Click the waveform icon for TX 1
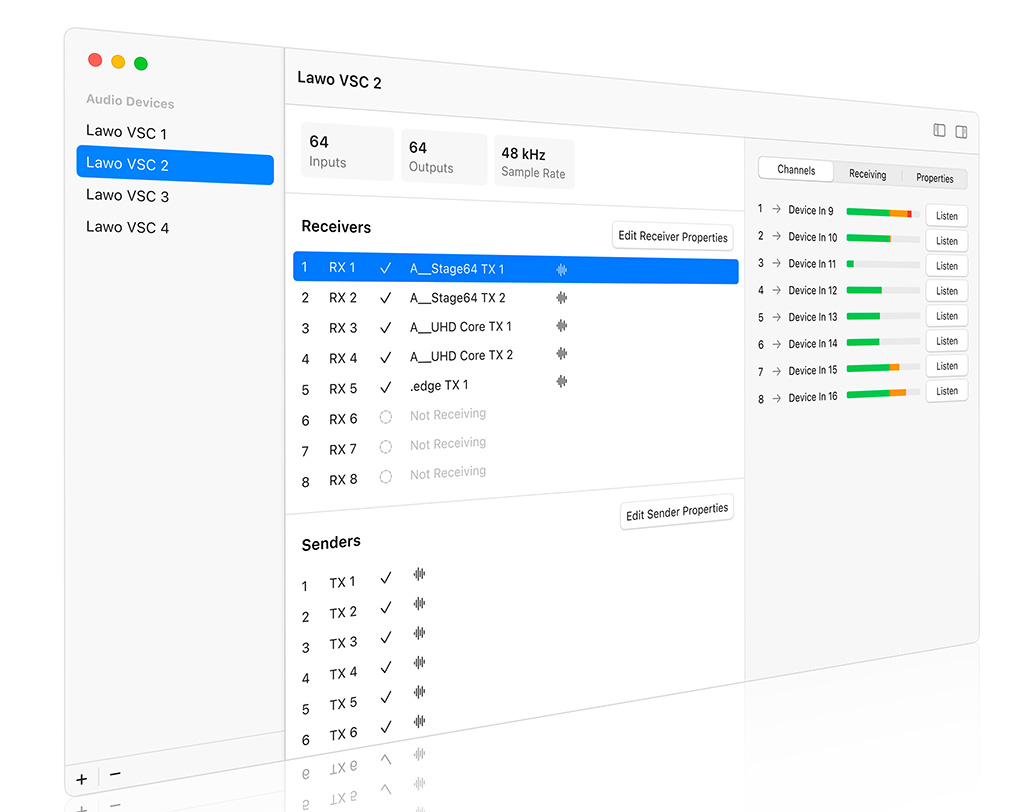1024x812 pixels. 419,574
